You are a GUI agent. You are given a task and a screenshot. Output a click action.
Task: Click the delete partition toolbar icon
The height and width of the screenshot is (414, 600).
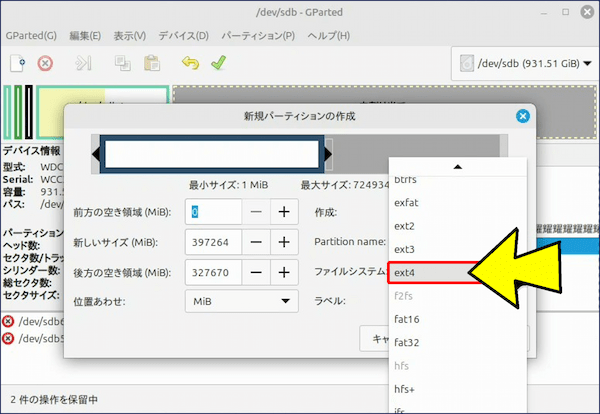[x=45, y=63]
